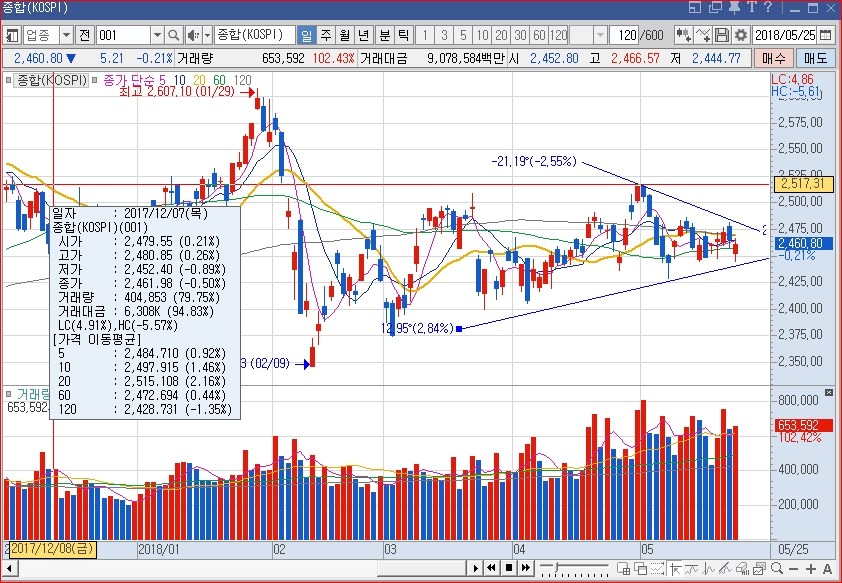Select the 월 (monthly) period tab
Viewport: 842px width, 583px height.
click(x=344, y=35)
